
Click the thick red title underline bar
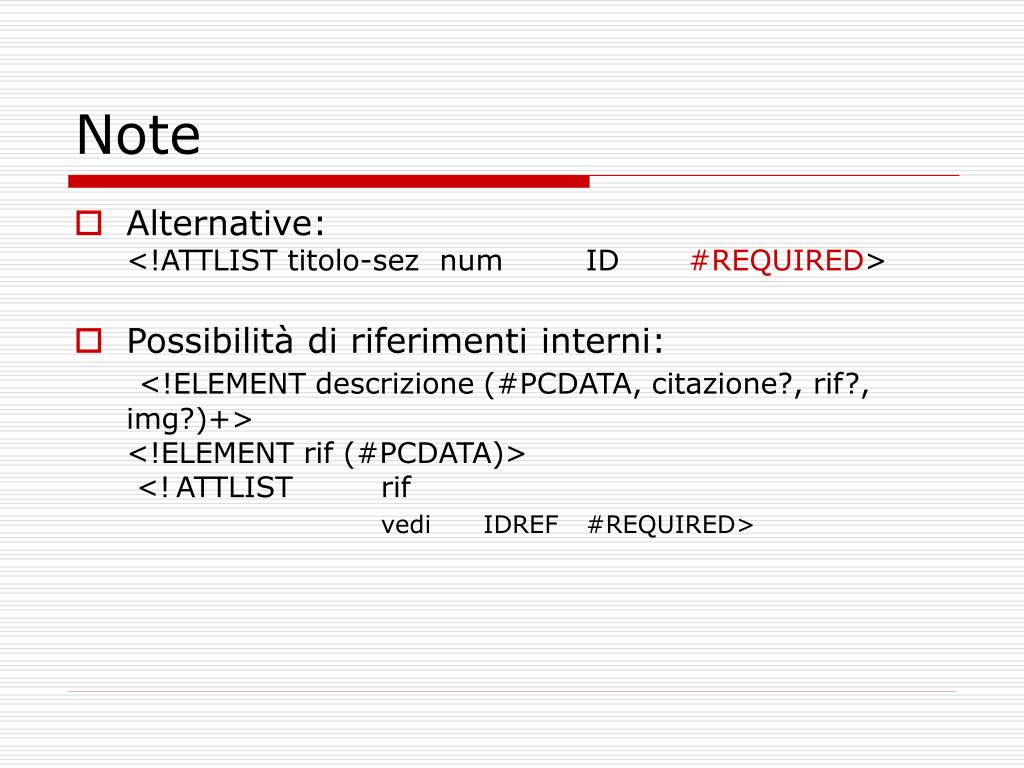point(328,182)
